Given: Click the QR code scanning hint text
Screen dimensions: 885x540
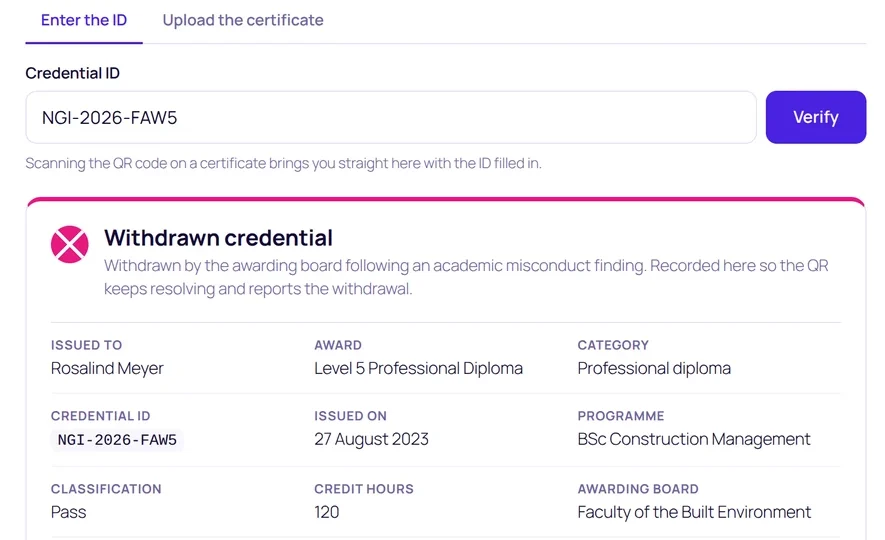Looking at the screenshot, I should (283, 163).
